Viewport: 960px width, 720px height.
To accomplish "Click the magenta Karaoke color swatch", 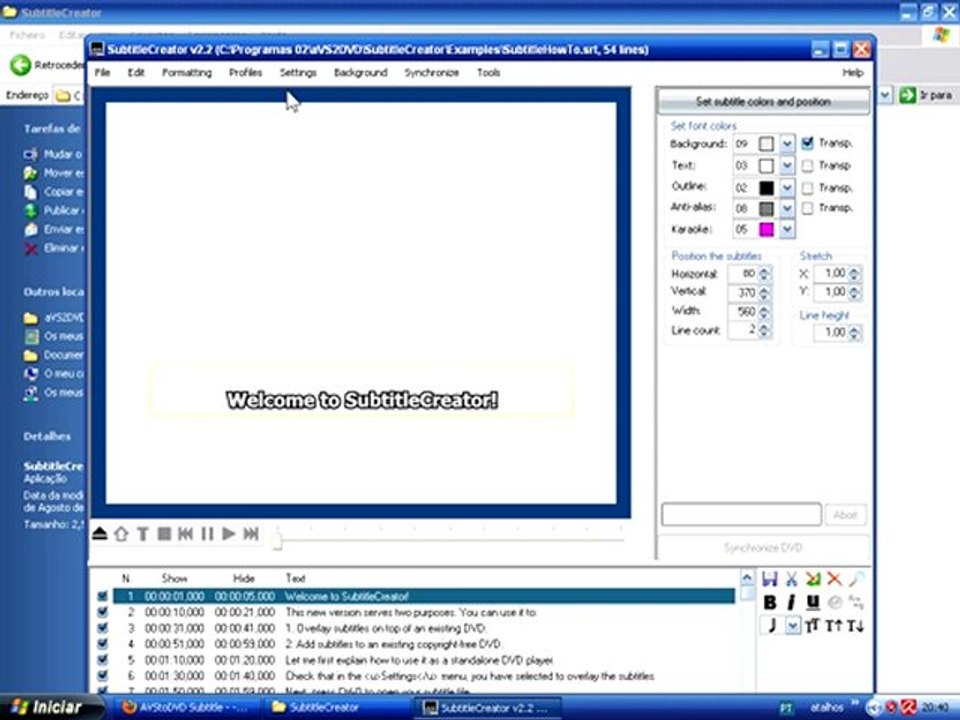I will (x=767, y=230).
